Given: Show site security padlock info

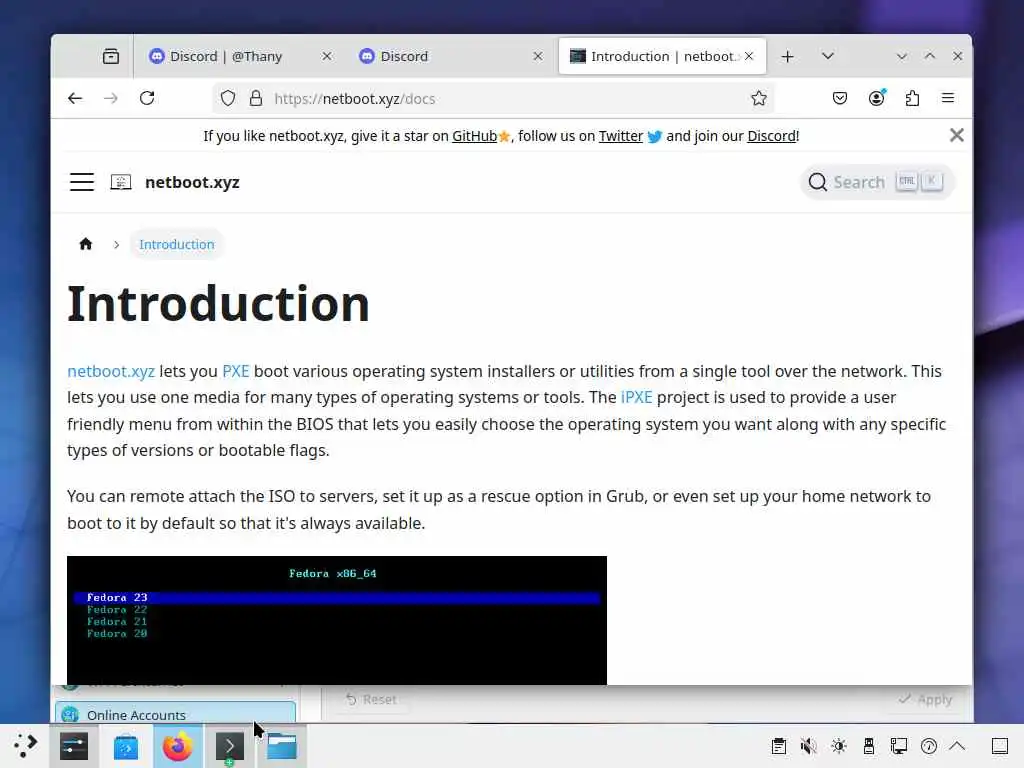Looking at the screenshot, I should (x=255, y=99).
